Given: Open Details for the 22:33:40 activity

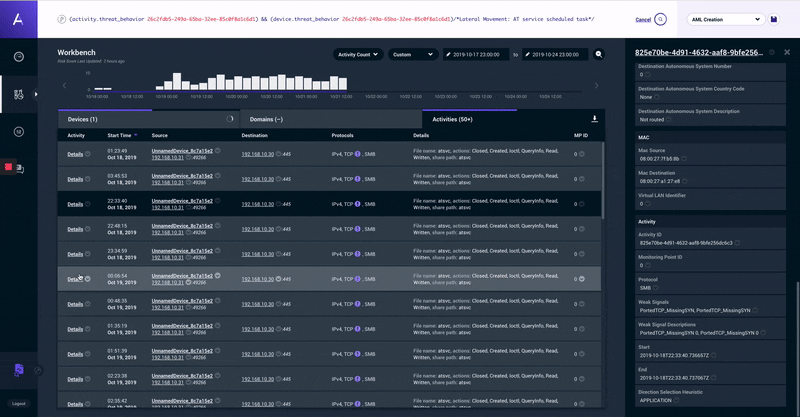Looking at the screenshot, I should pyautogui.click(x=75, y=204).
